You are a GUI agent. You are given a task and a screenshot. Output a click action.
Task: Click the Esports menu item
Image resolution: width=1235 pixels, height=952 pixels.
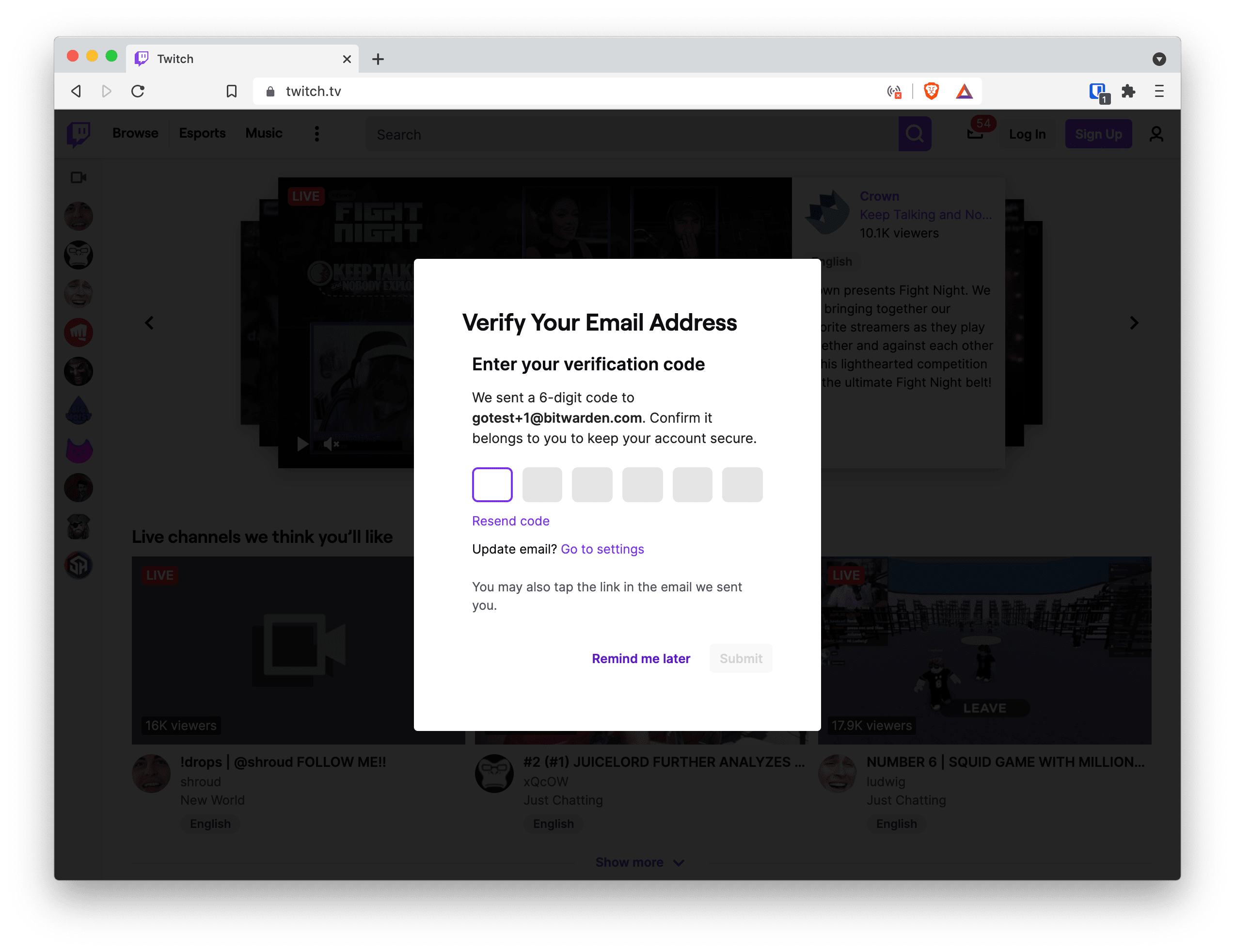click(x=200, y=133)
